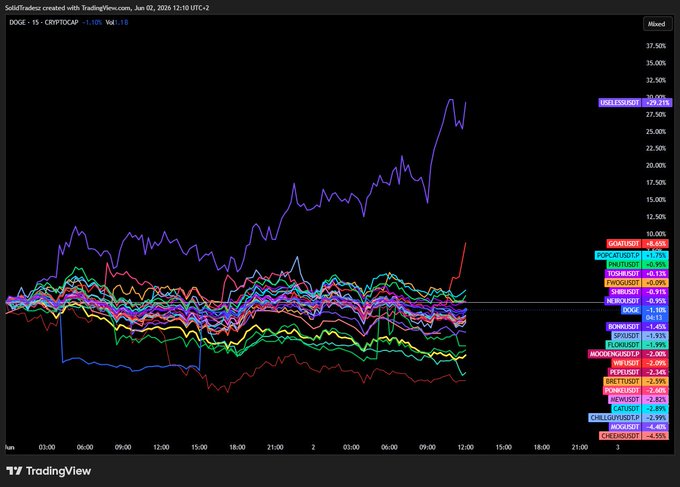Select the MEWUSDT series label

tap(624, 399)
